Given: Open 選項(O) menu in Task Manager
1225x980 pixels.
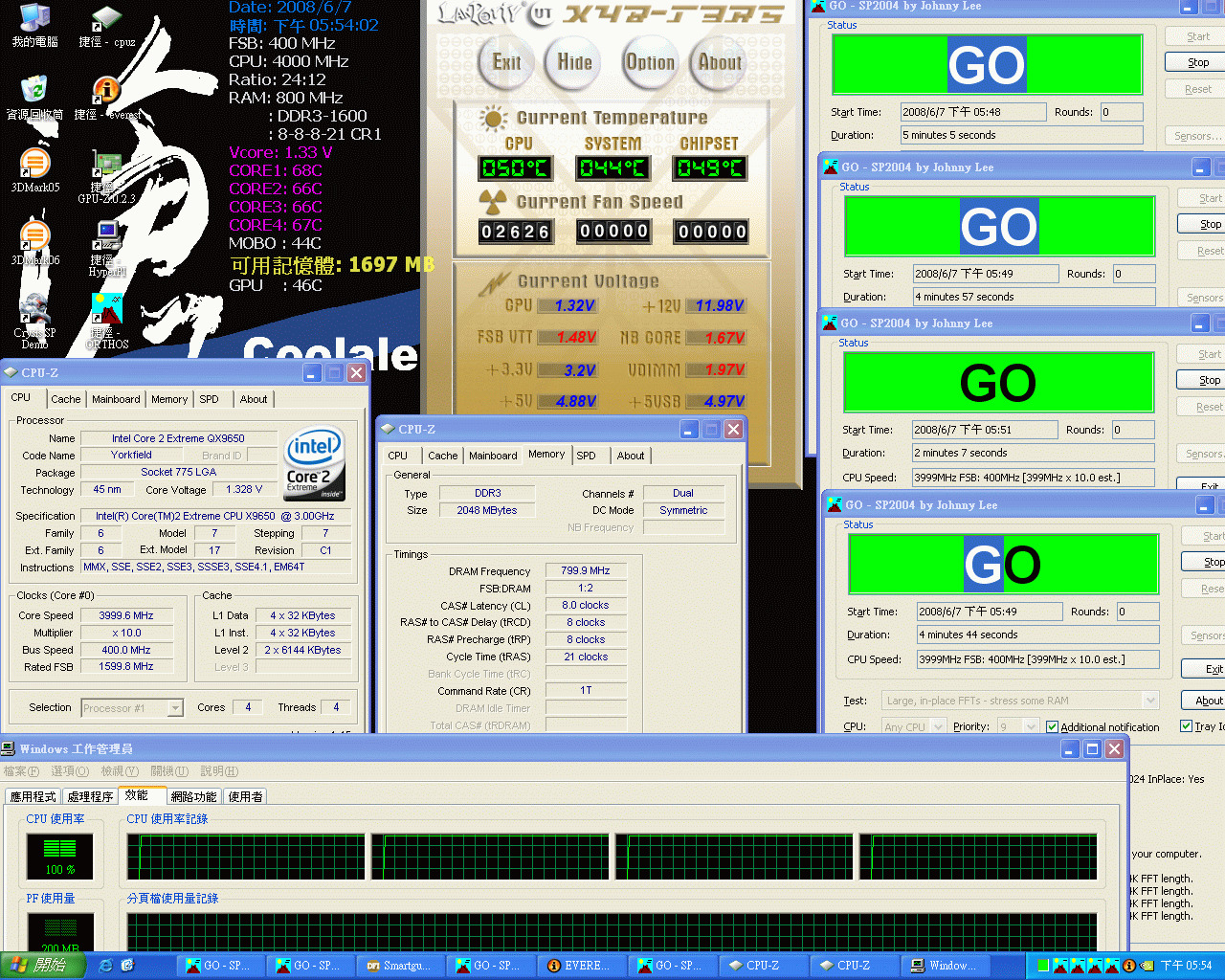Looking at the screenshot, I should 70,771.
